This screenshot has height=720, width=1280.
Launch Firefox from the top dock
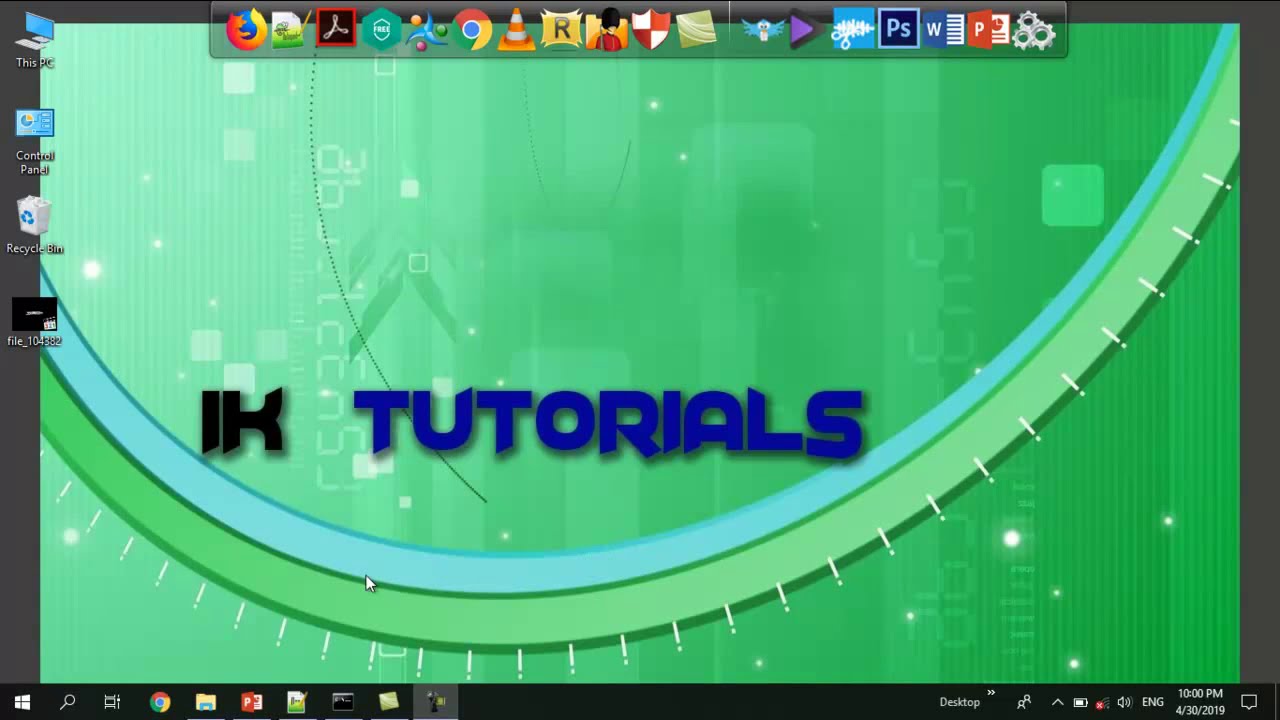point(246,30)
